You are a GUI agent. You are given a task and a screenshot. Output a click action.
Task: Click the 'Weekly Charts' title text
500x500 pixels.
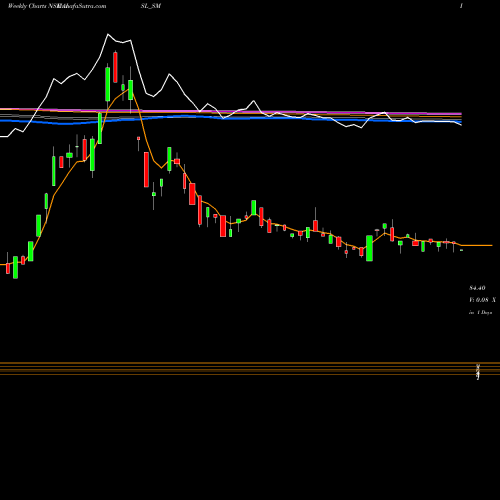point(27,6)
